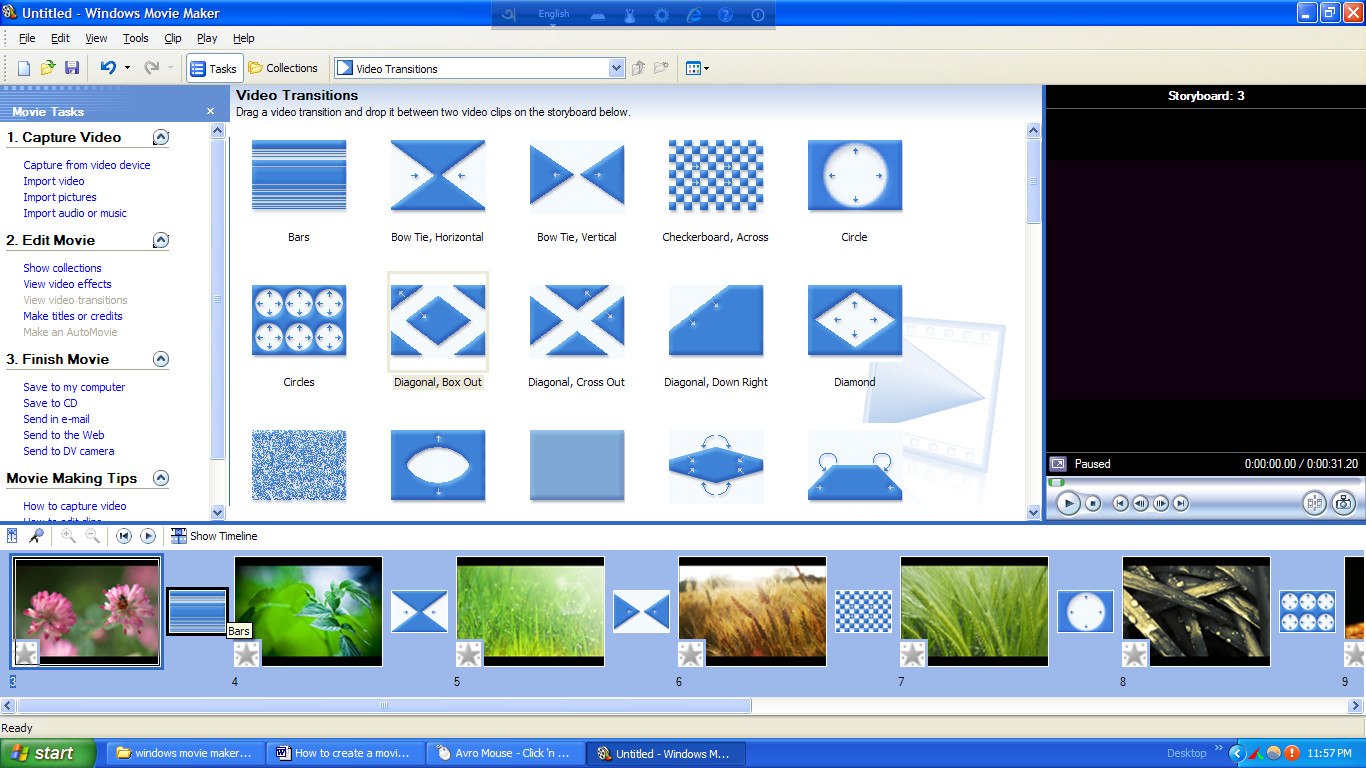This screenshot has height=768, width=1366.
Task: Click the Windows Start button
Action: 48,753
